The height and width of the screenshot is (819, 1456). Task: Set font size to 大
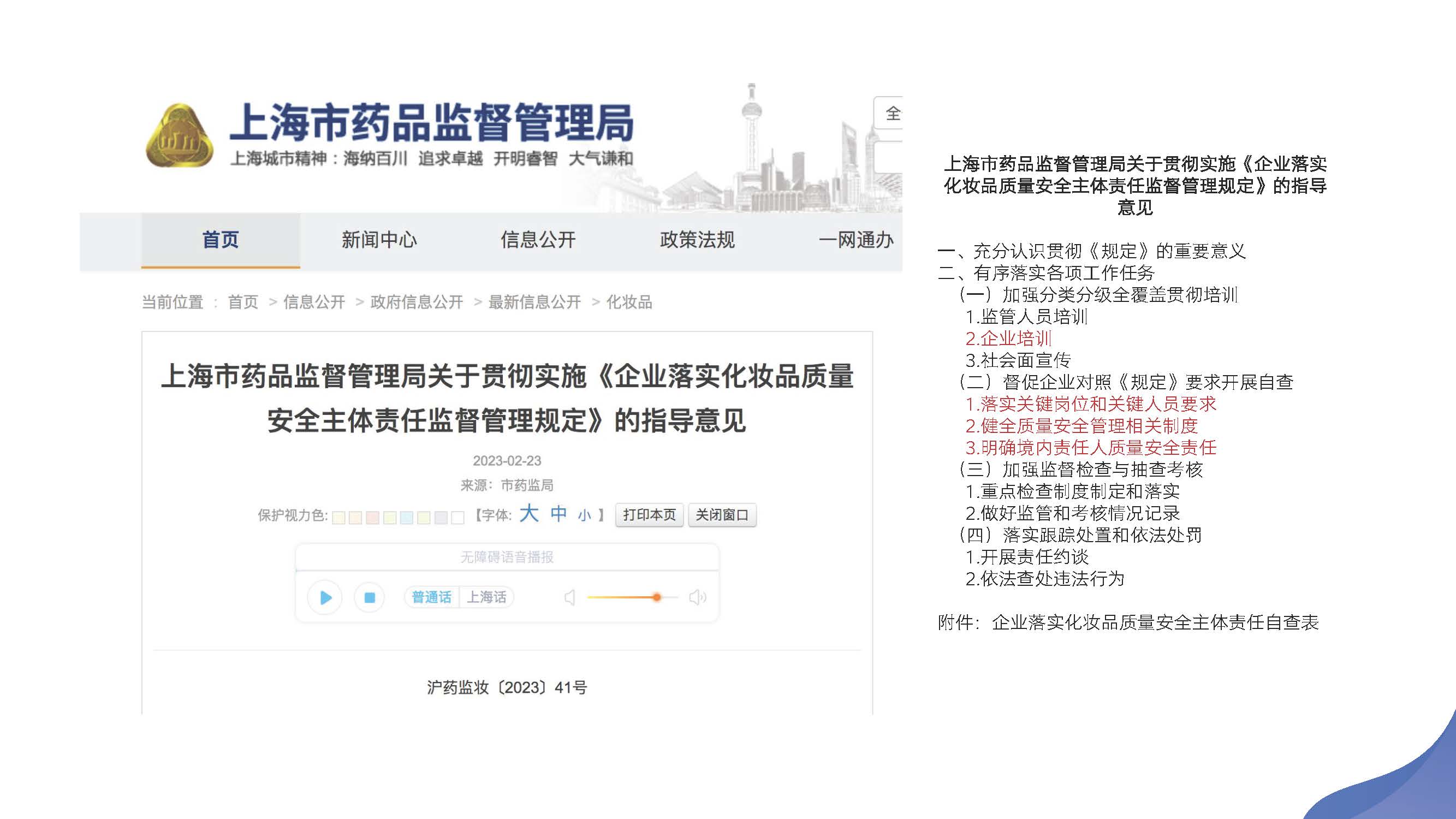[x=529, y=513]
